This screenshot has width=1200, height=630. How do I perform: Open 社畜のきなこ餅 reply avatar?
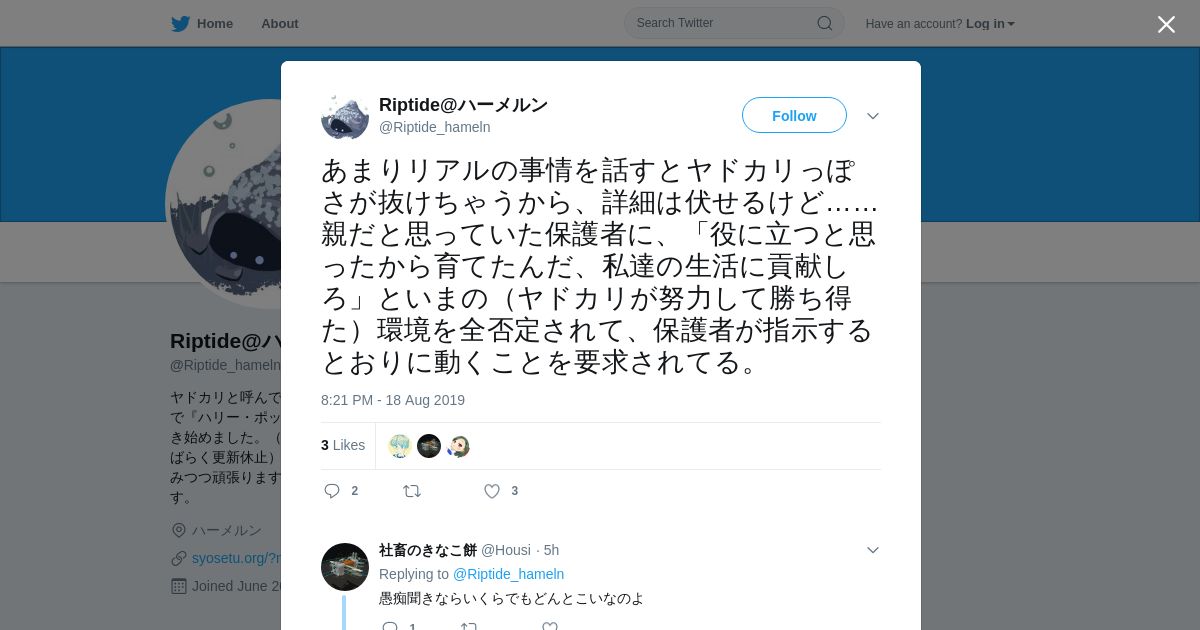pos(345,567)
